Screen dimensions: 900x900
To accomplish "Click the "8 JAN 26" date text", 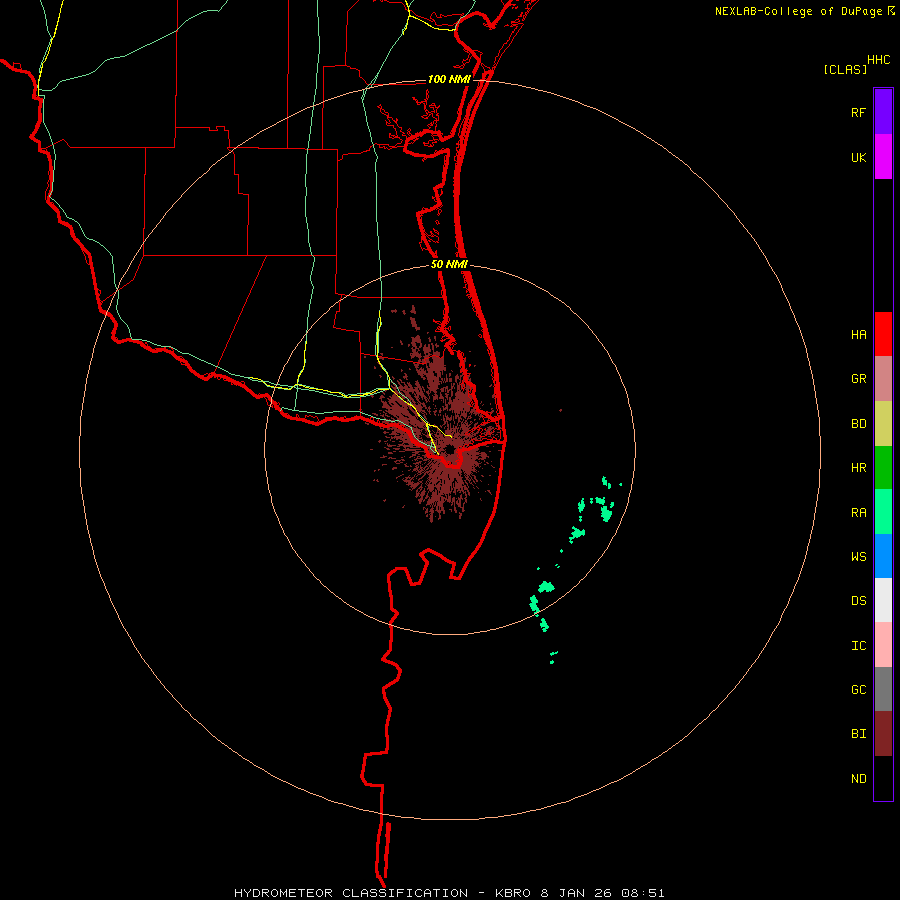I will pyautogui.click(x=577, y=893).
